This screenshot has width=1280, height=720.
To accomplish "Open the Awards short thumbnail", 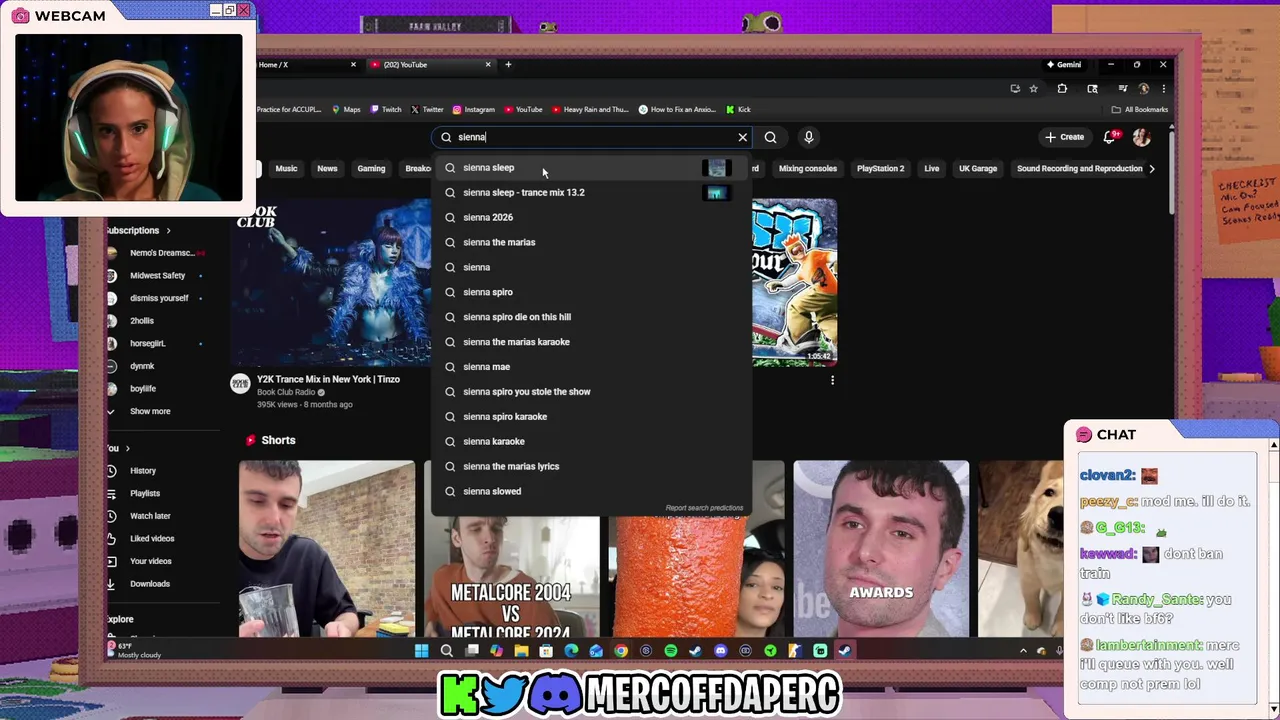I will [x=881, y=548].
